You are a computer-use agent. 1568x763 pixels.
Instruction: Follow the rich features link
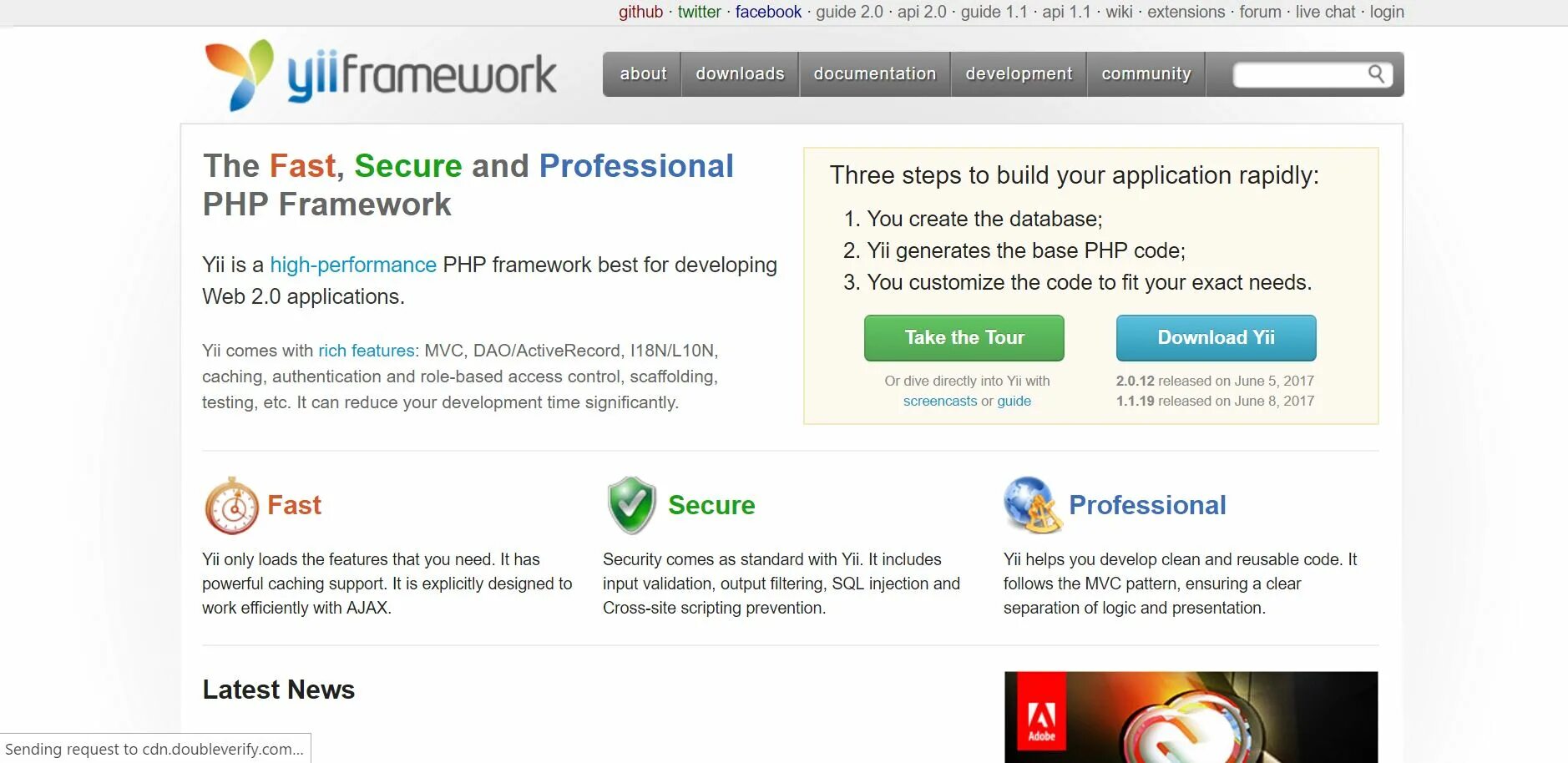pos(367,351)
